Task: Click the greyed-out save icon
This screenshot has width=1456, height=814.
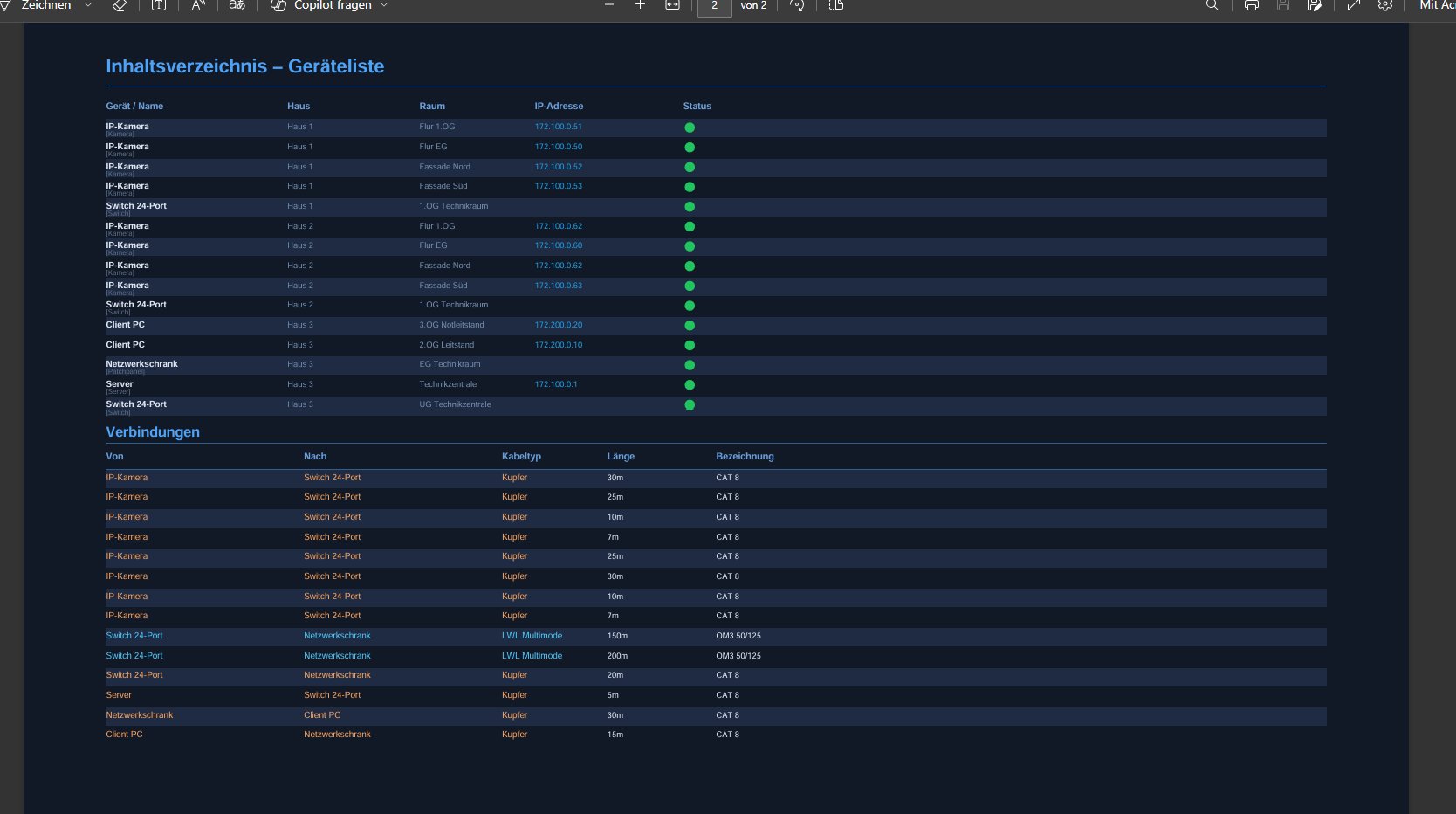Action: point(1283,5)
